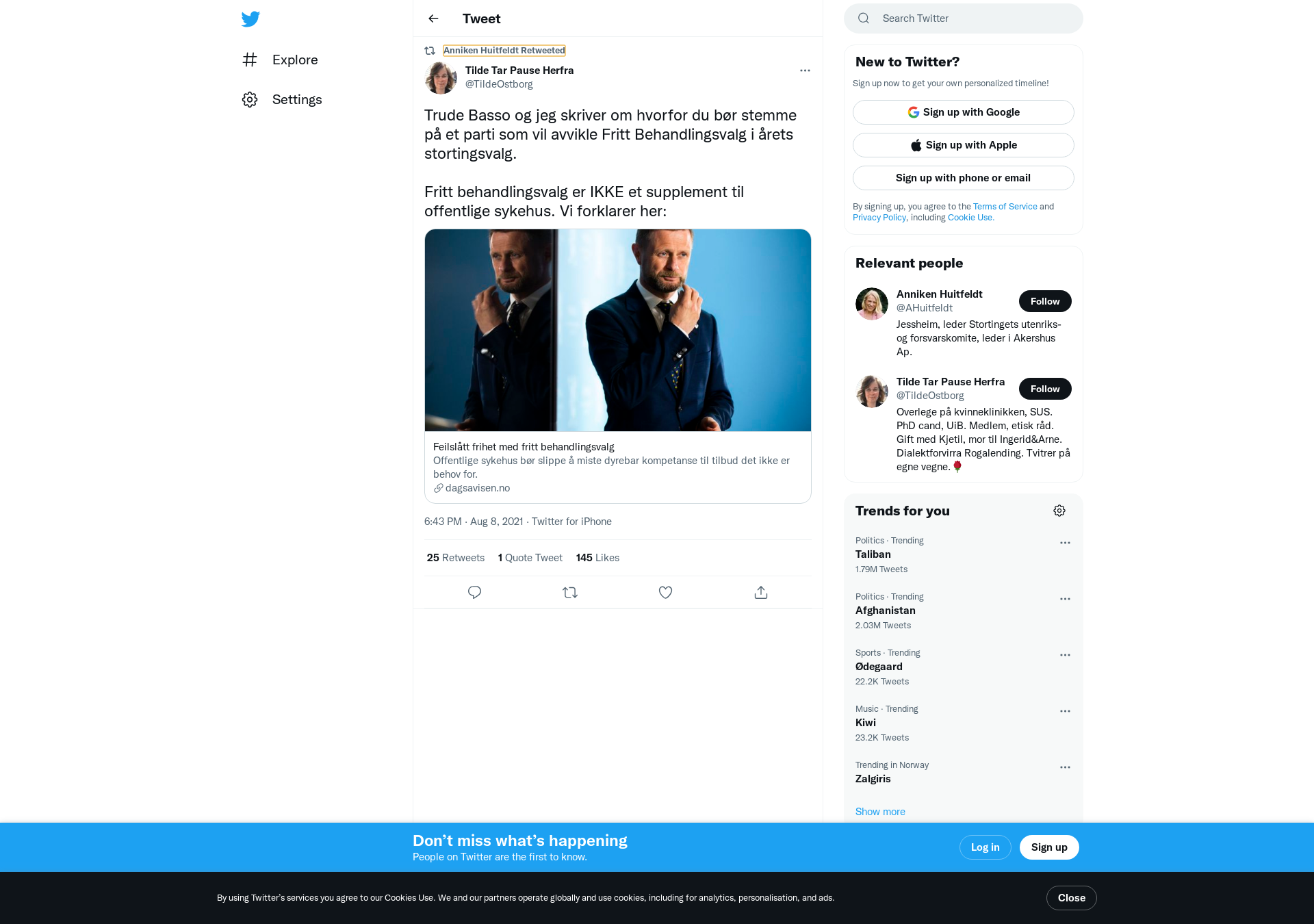Share the tweet using upload icon
This screenshot has width=1314, height=924.
click(x=761, y=592)
